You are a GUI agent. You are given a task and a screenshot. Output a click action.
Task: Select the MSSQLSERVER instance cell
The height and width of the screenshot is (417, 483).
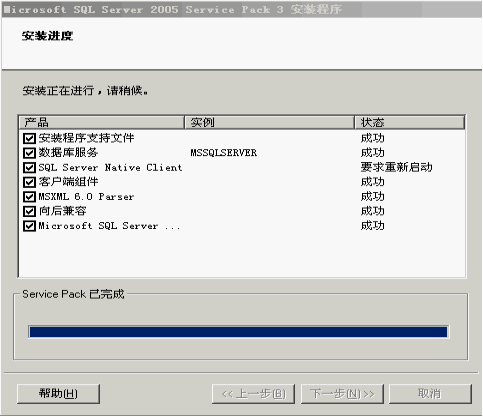point(224,153)
